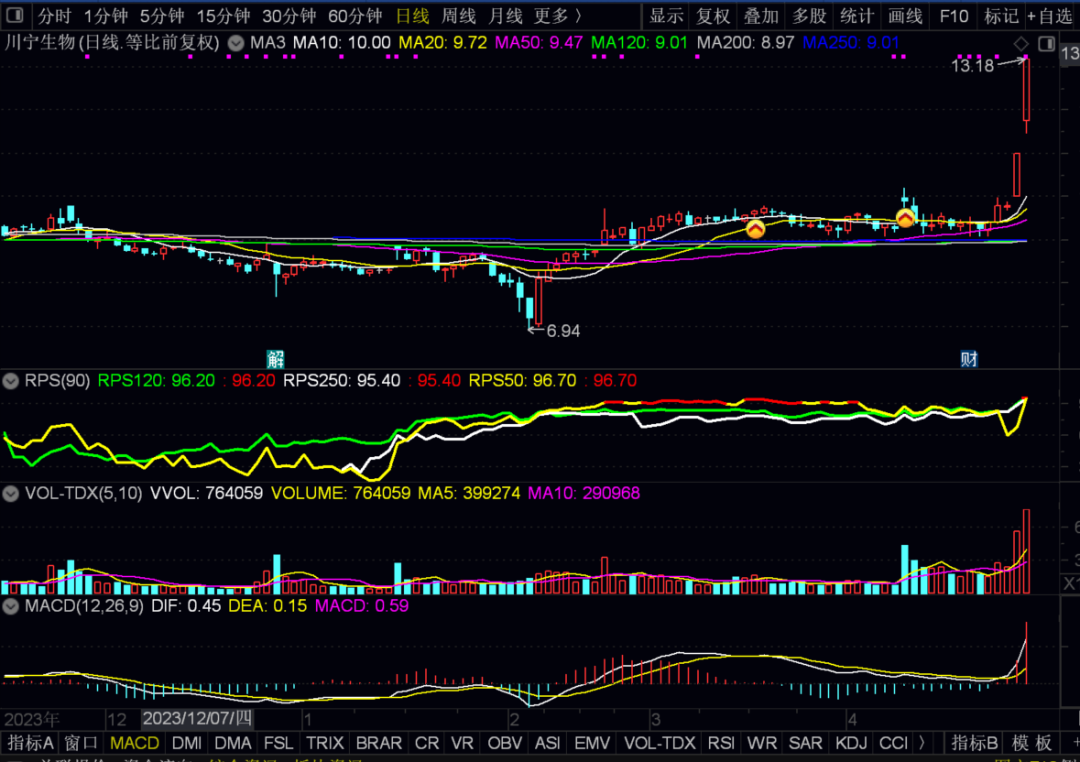The image size is (1080, 762).
Task: Select the BRAR indicator tab
Action: coord(379,743)
